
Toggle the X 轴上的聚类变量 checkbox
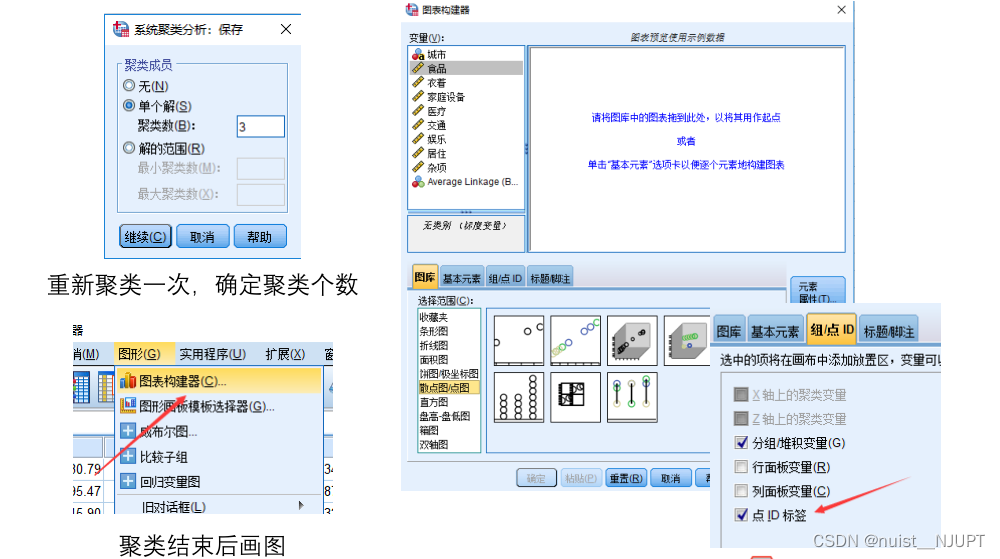(741, 395)
